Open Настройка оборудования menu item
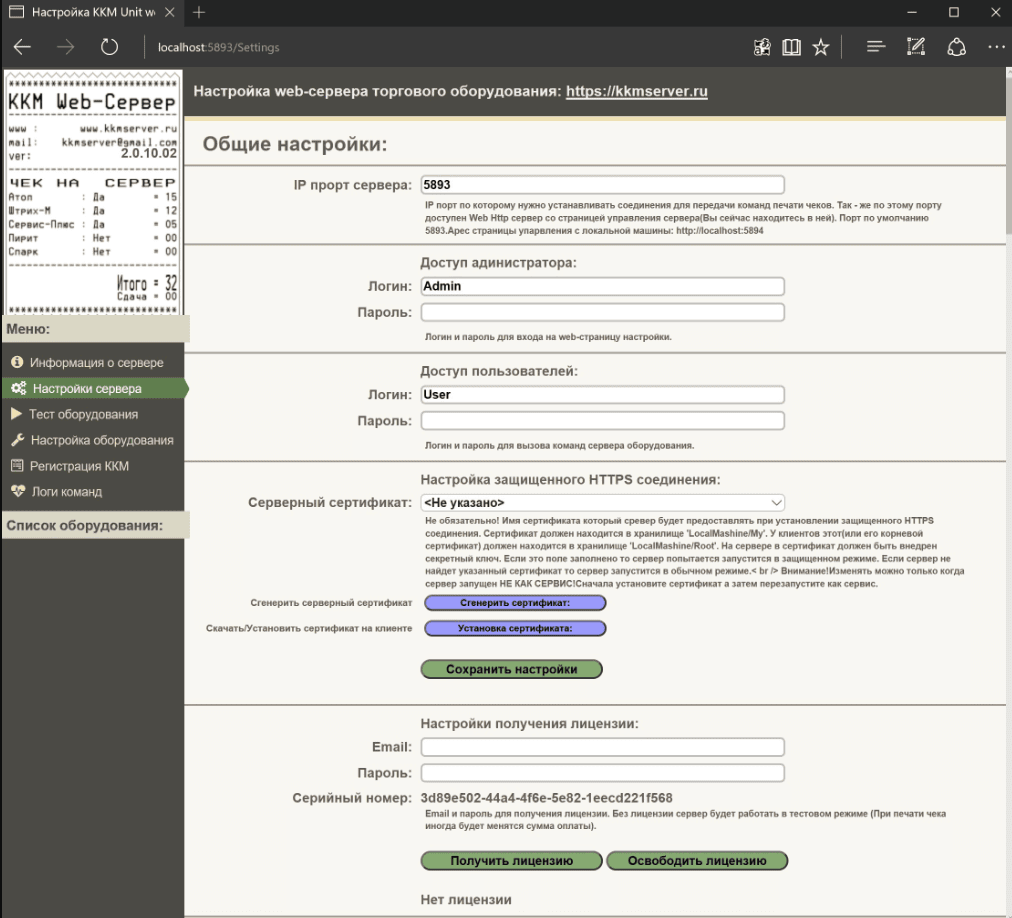 pos(101,440)
